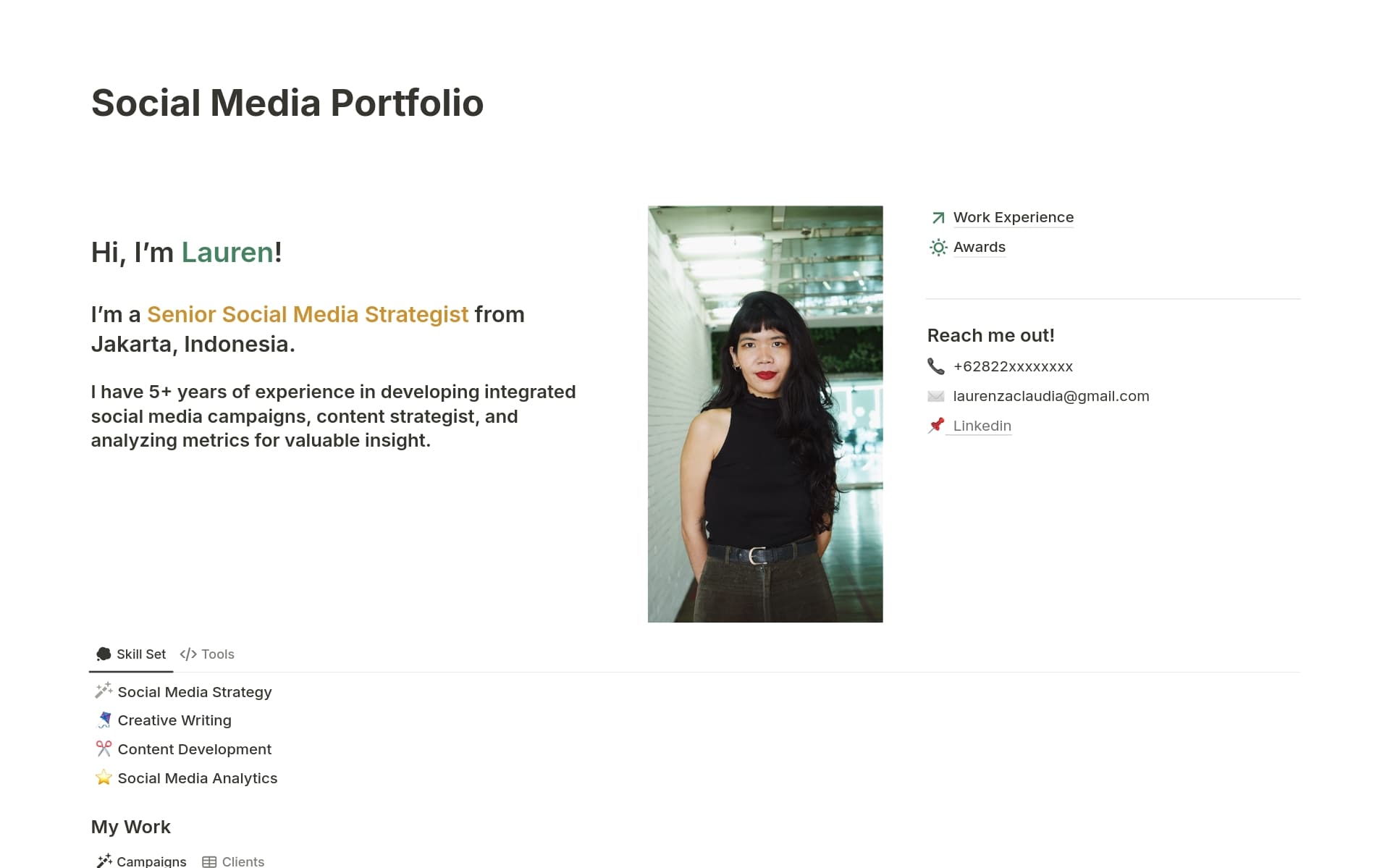Open the Work Experience link
Screen dimensions: 1390x868
coord(1014,217)
